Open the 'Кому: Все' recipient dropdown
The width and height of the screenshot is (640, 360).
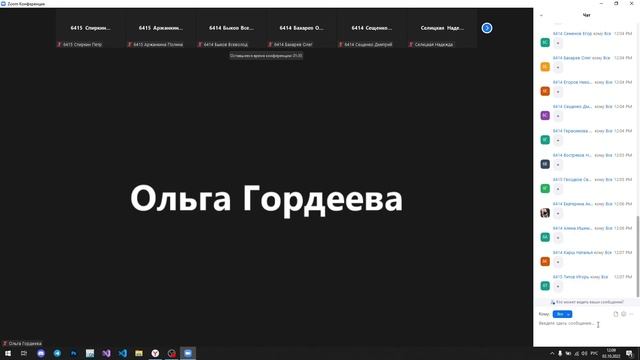pyautogui.click(x=562, y=314)
